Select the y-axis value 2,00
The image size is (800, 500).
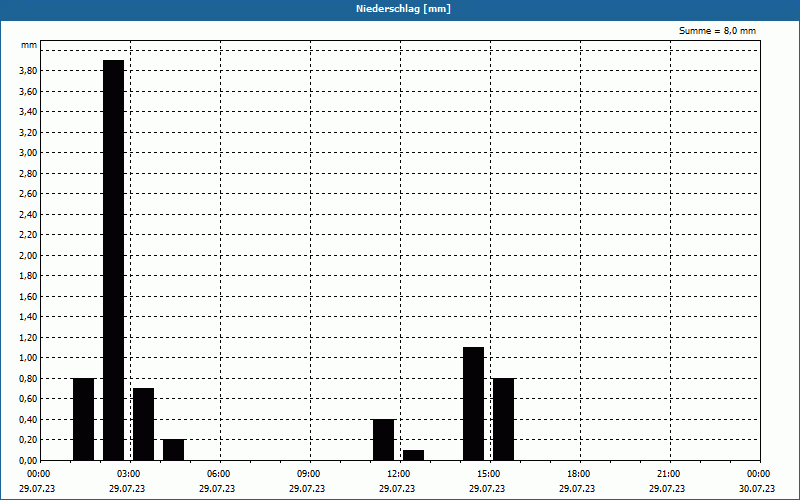pyautogui.click(x=28, y=256)
